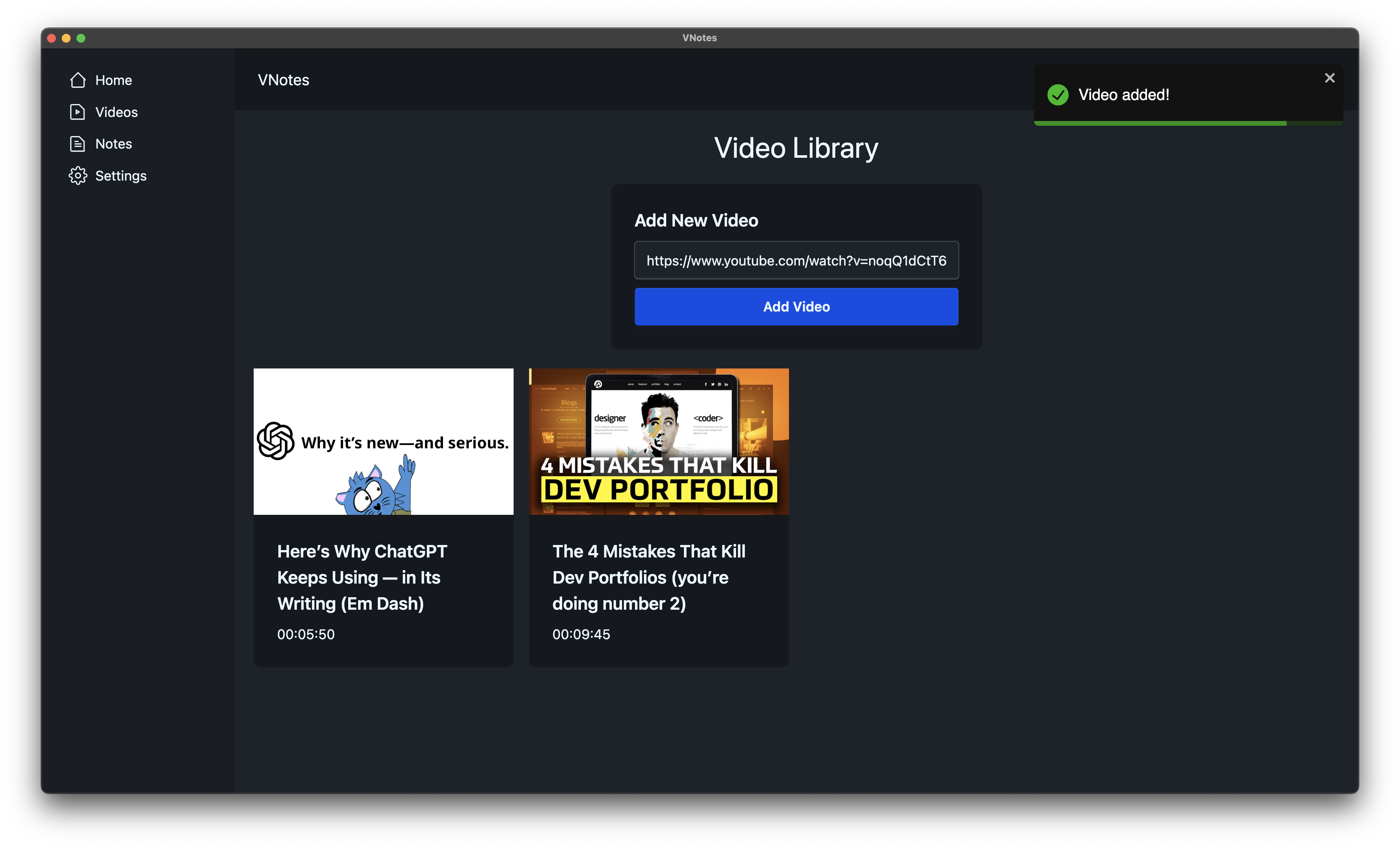
Task: Dismiss the Video added notification
Action: pyautogui.click(x=1329, y=78)
